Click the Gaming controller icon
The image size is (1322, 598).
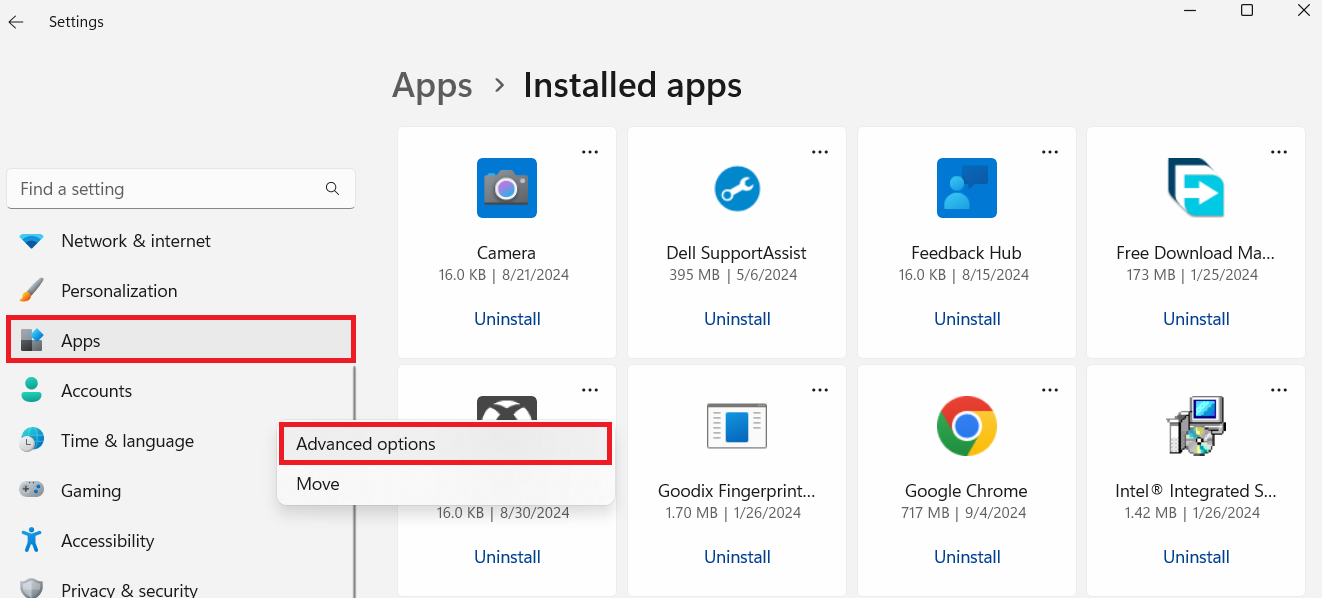click(x=32, y=491)
